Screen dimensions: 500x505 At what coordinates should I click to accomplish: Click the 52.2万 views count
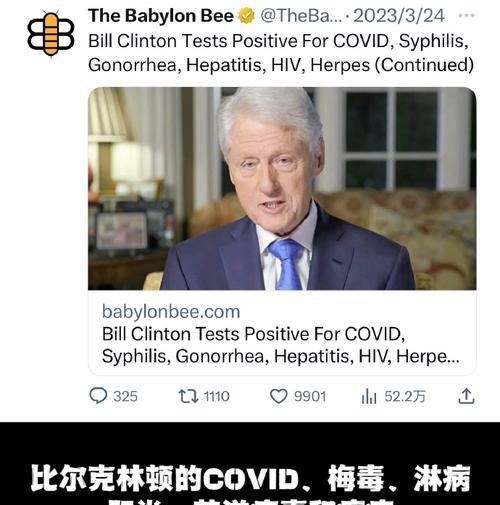point(405,396)
